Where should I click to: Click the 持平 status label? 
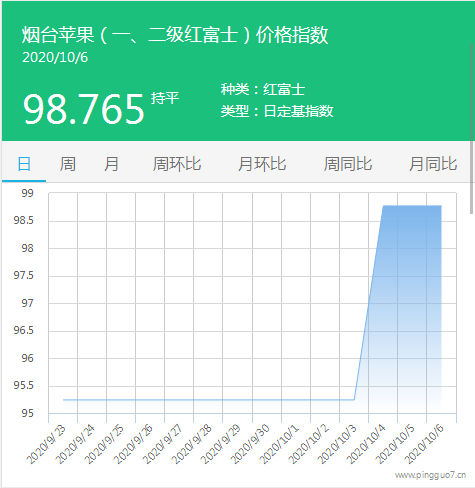(x=165, y=98)
